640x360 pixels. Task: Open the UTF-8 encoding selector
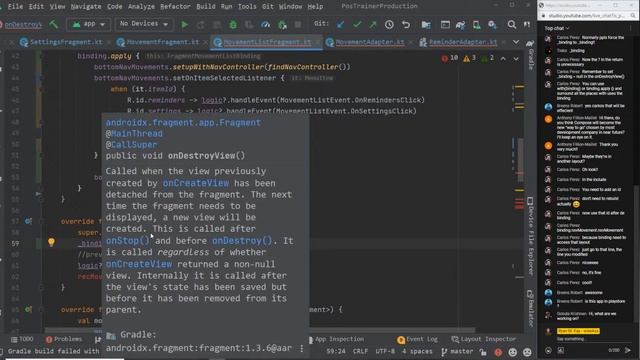tap(385, 351)
